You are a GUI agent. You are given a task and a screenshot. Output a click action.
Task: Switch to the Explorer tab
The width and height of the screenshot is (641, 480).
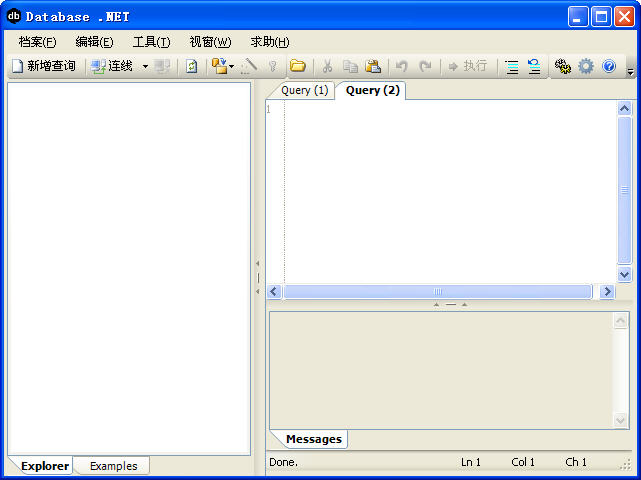pos(45,466)
